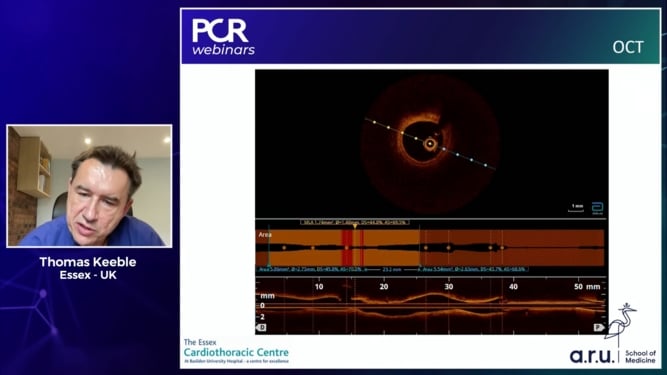Image resolution: width=667 pixels, height=375 pixels.
Task: Click the 20 tick on longitudinal ruler
Action: pos(384,287)
